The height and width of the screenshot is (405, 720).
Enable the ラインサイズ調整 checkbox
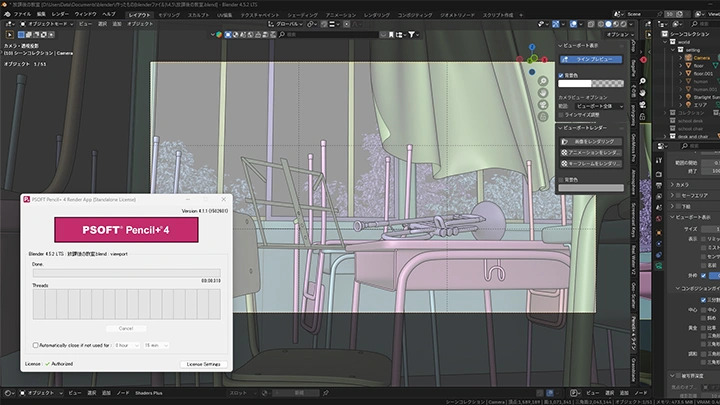[560, 114]
